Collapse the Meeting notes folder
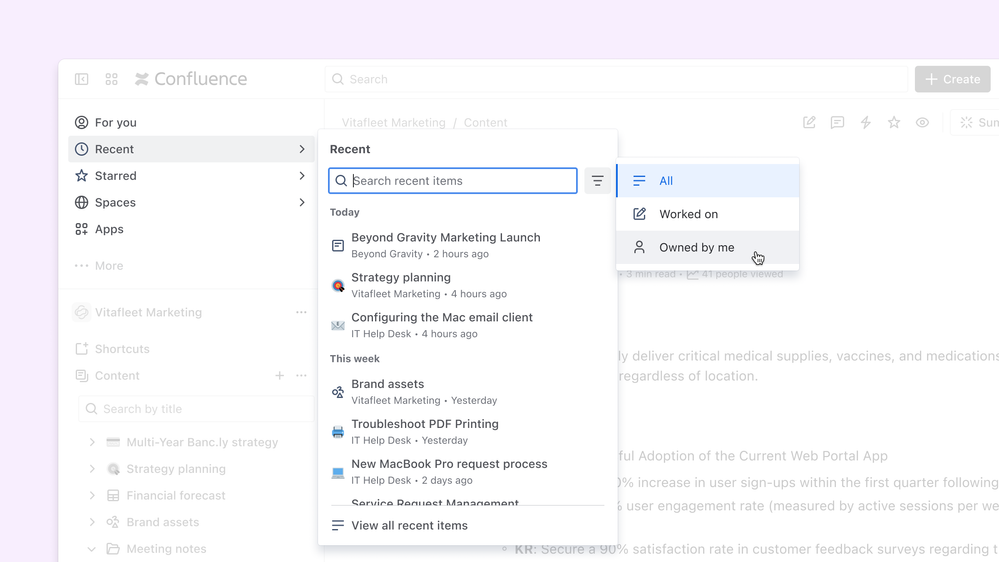This screenshot has width=999, height=562. 92,549
